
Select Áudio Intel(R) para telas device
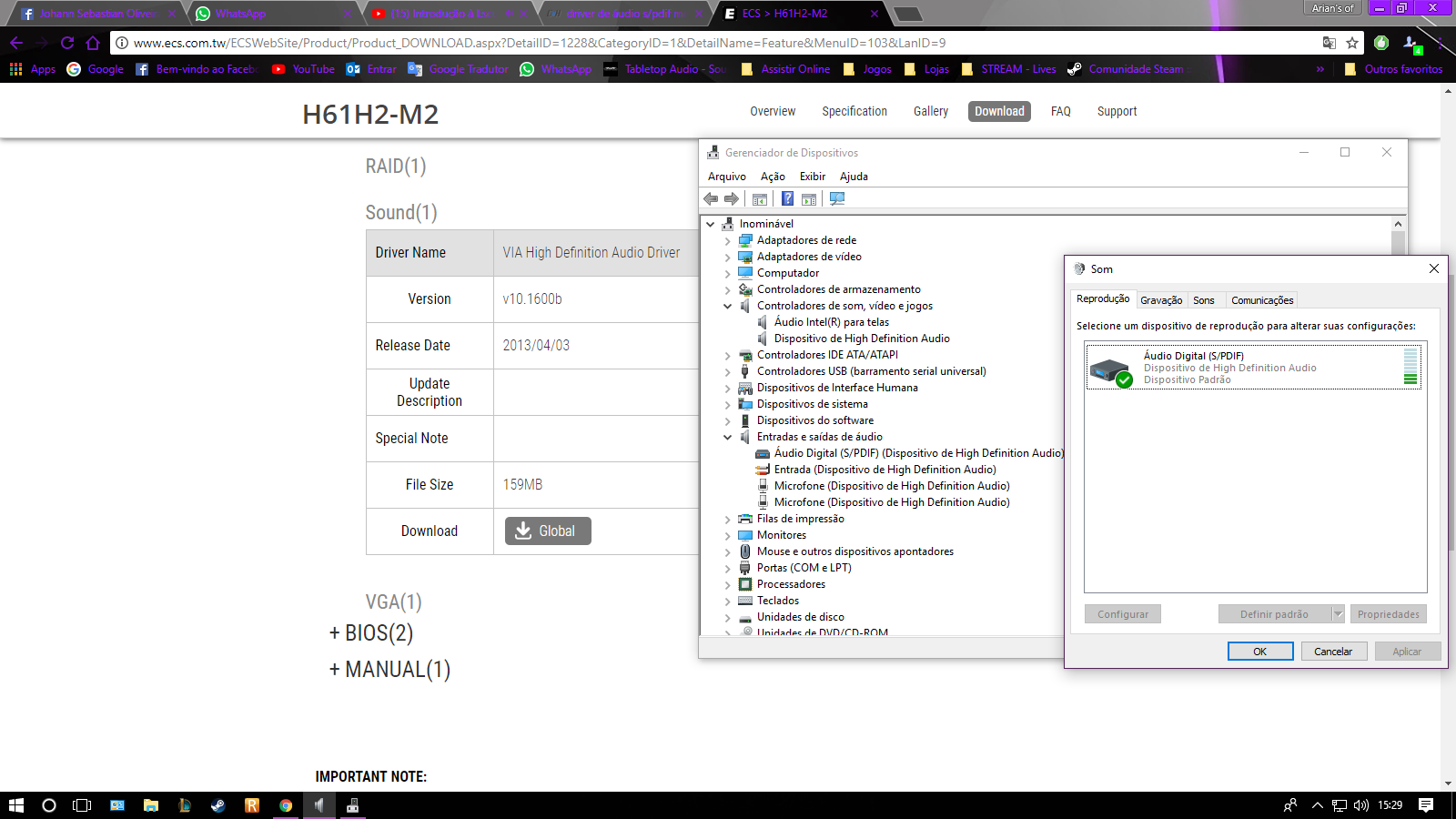[x=832, y=322]
